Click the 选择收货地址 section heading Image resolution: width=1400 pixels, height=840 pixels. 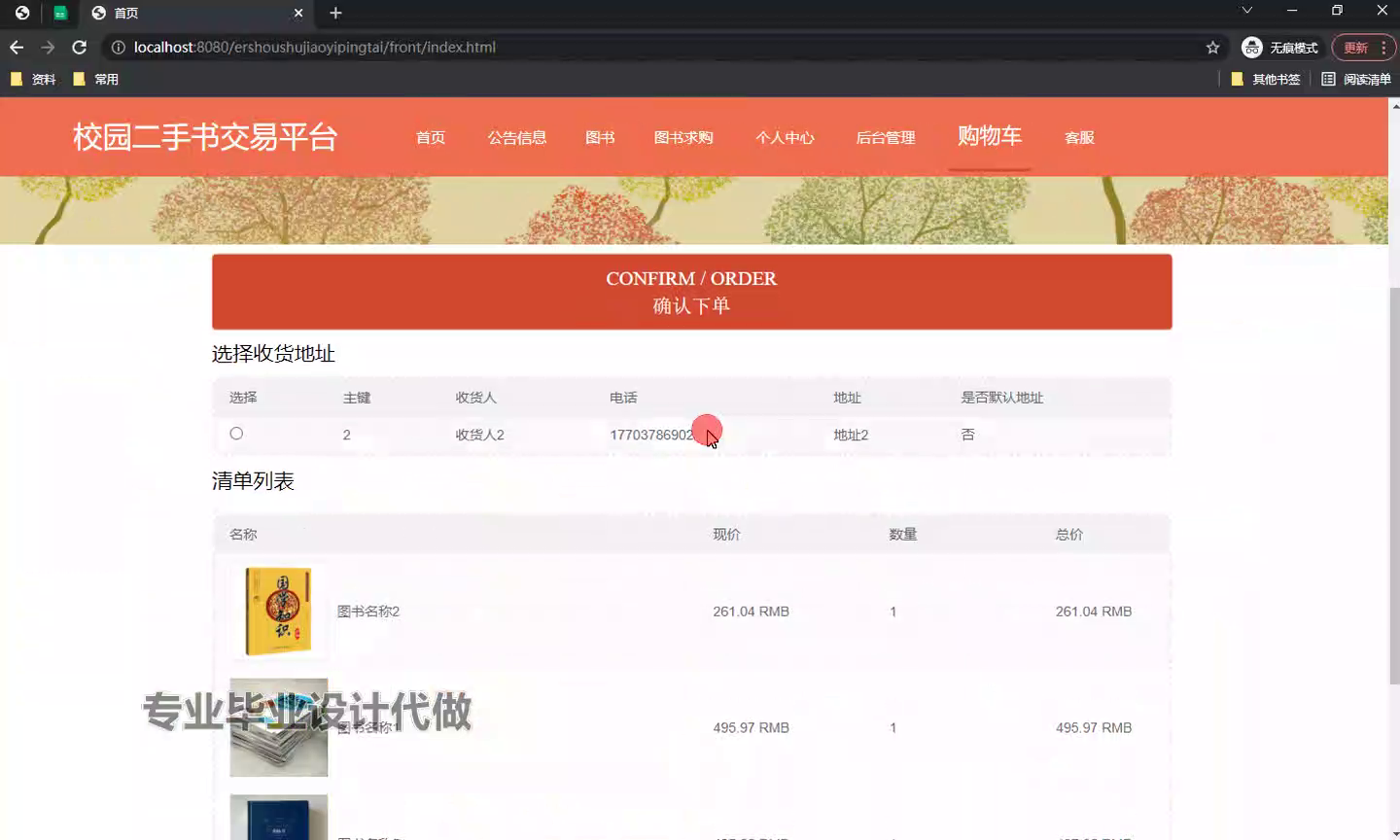pyautogui.click(x=273, y=354)
